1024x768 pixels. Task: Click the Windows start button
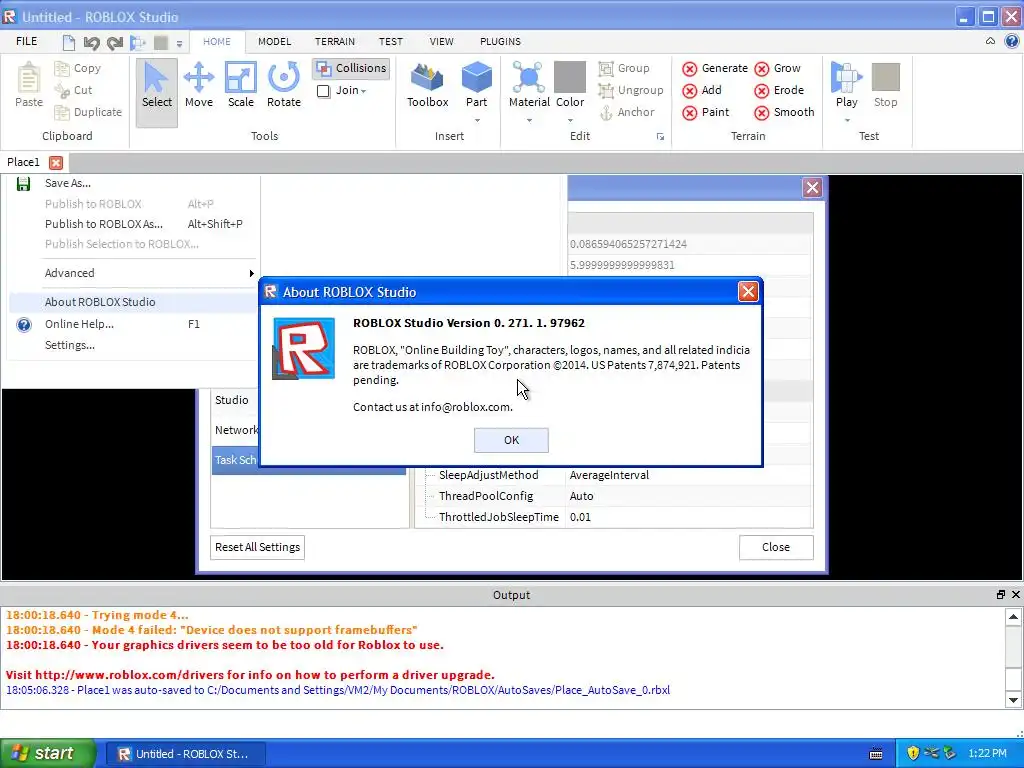click(x=48, y=753)
